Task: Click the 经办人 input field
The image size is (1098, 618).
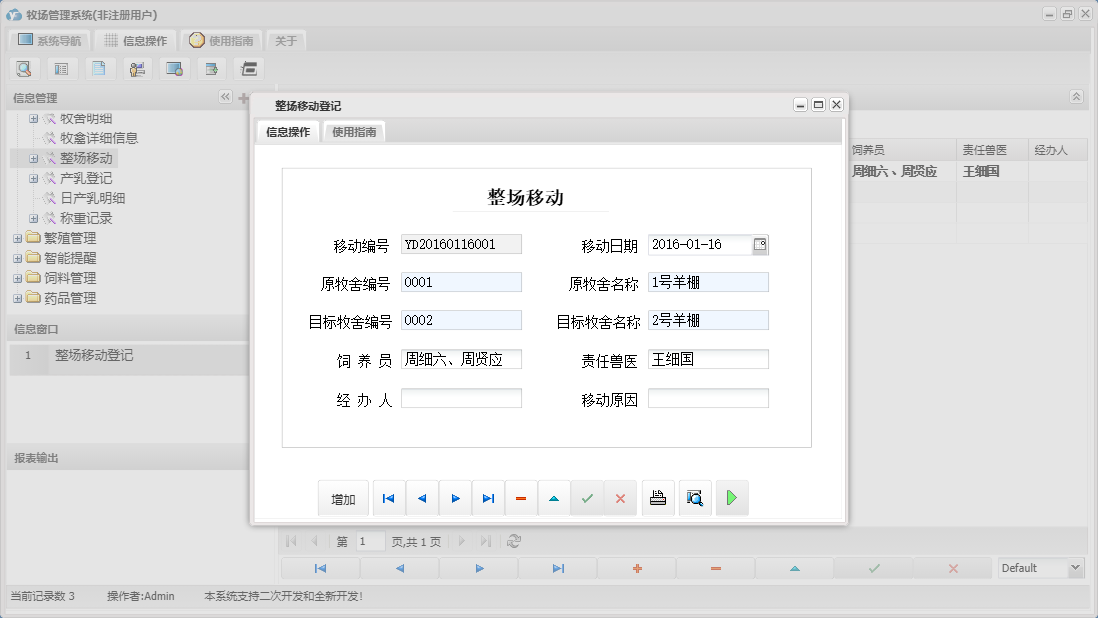Action: 461,397
